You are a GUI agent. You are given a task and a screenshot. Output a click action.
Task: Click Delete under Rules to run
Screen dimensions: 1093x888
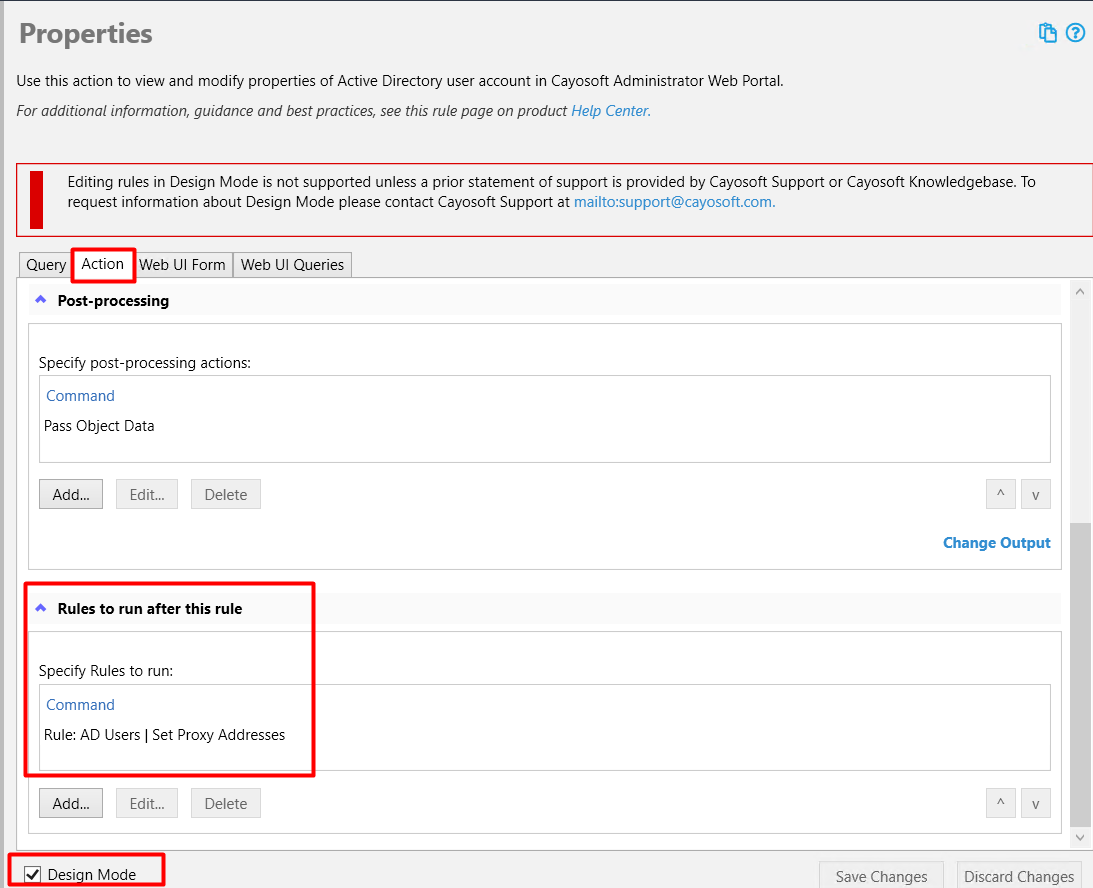coord(226,804)
